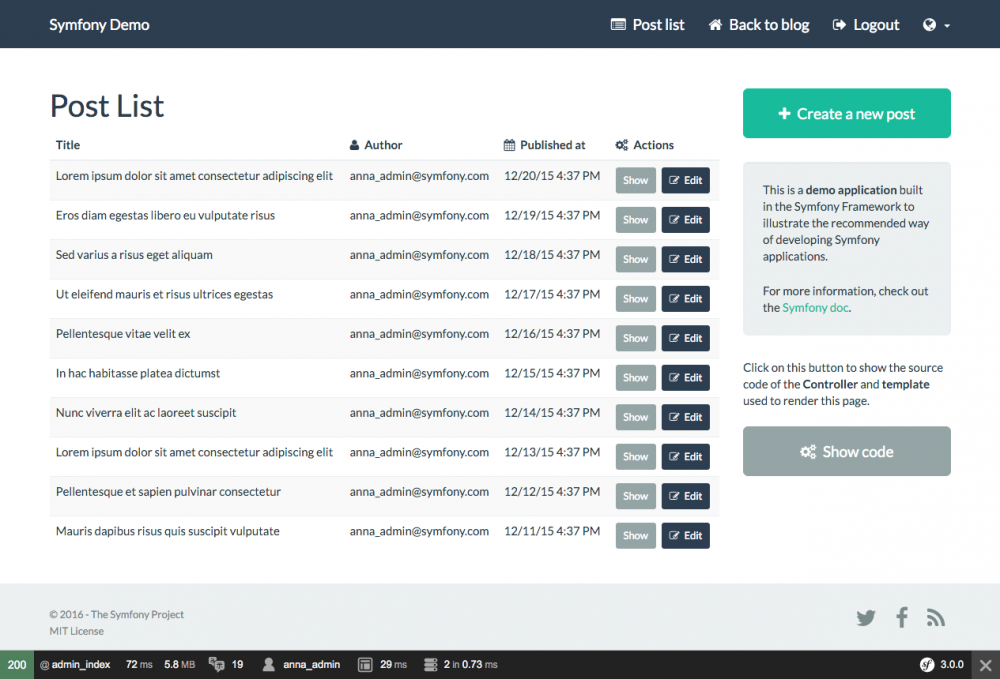Click title 'Mauris dapibus risus quis suscipit vulputate'
1000x679 pixels.
[x=168, y=532]
